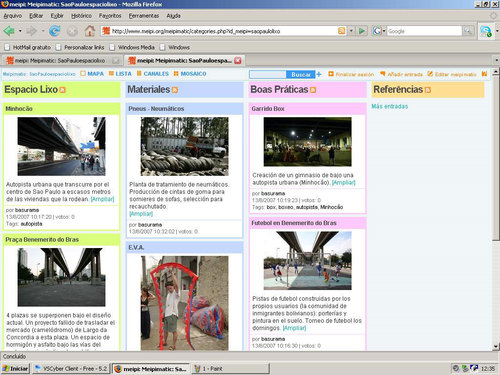
Task: Open the Garrido Box gym photo
Action: click(307, 141)
